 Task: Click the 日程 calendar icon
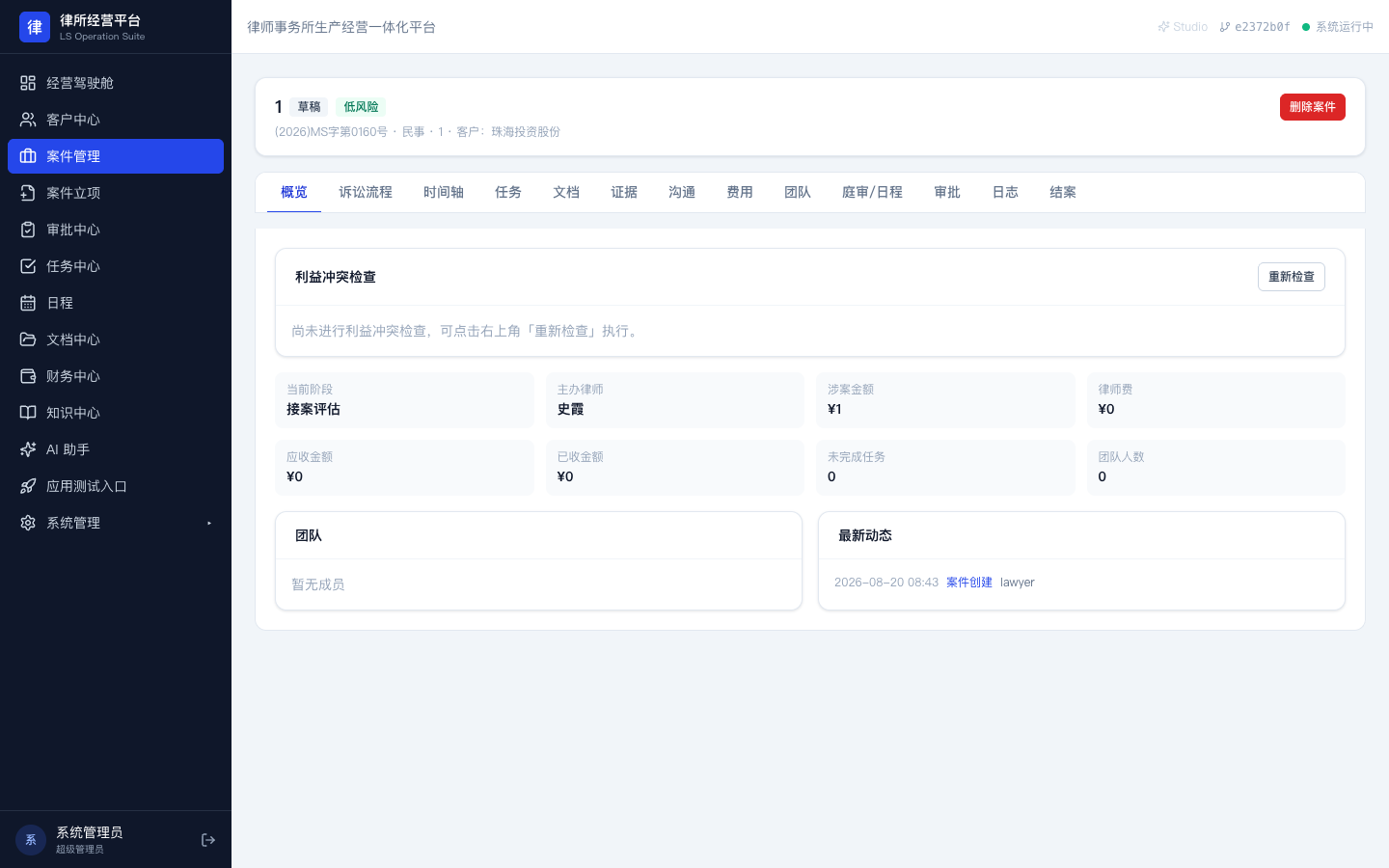(28, 303)
